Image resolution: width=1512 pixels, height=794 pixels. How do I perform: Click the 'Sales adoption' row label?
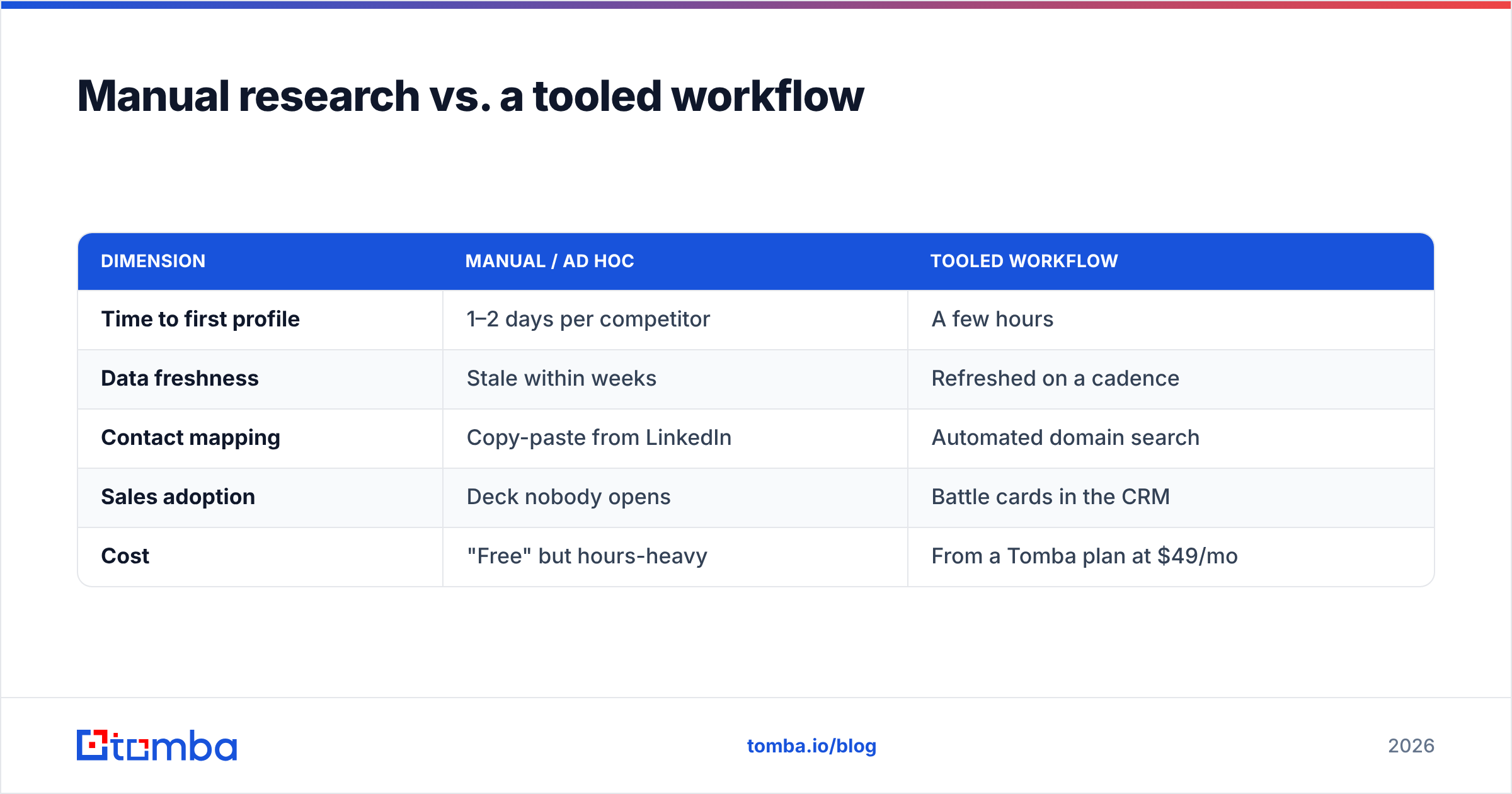260,497
